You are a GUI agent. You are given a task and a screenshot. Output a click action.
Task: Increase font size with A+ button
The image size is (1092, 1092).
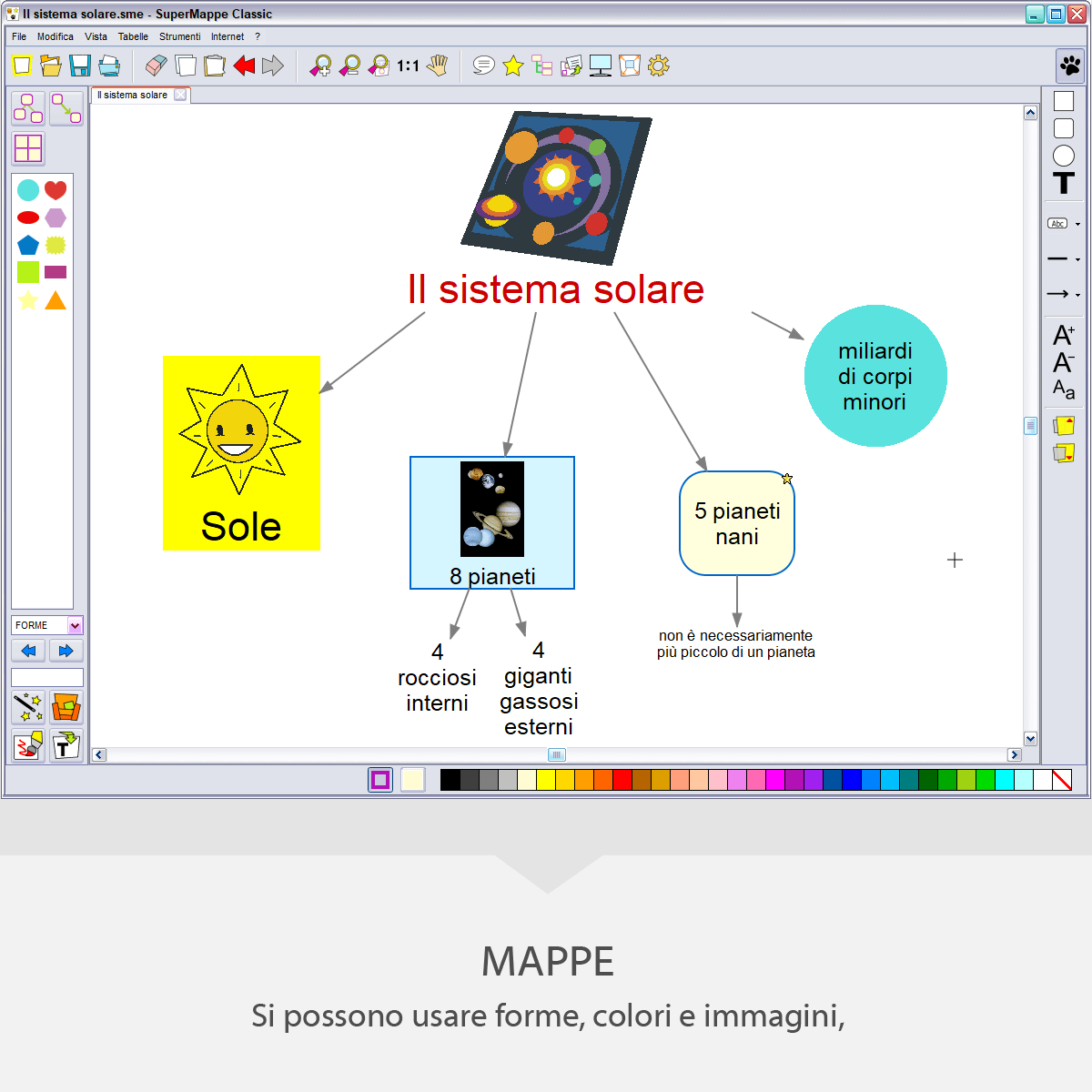pos(1064,335)
